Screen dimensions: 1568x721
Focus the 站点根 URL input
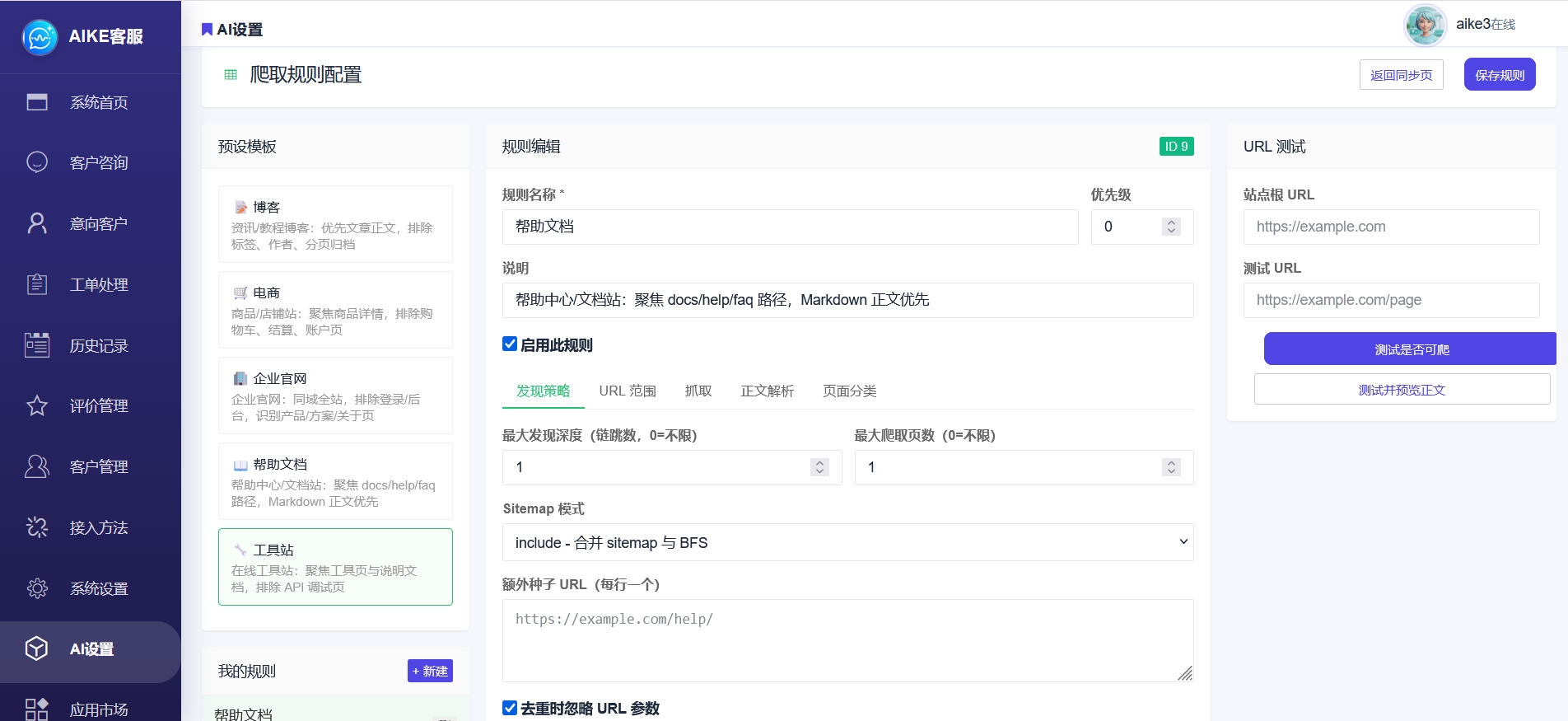(x=1392, y=227)
